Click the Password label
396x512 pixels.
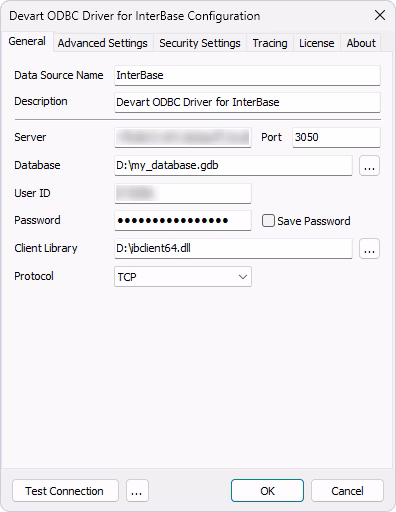(37, 220)
